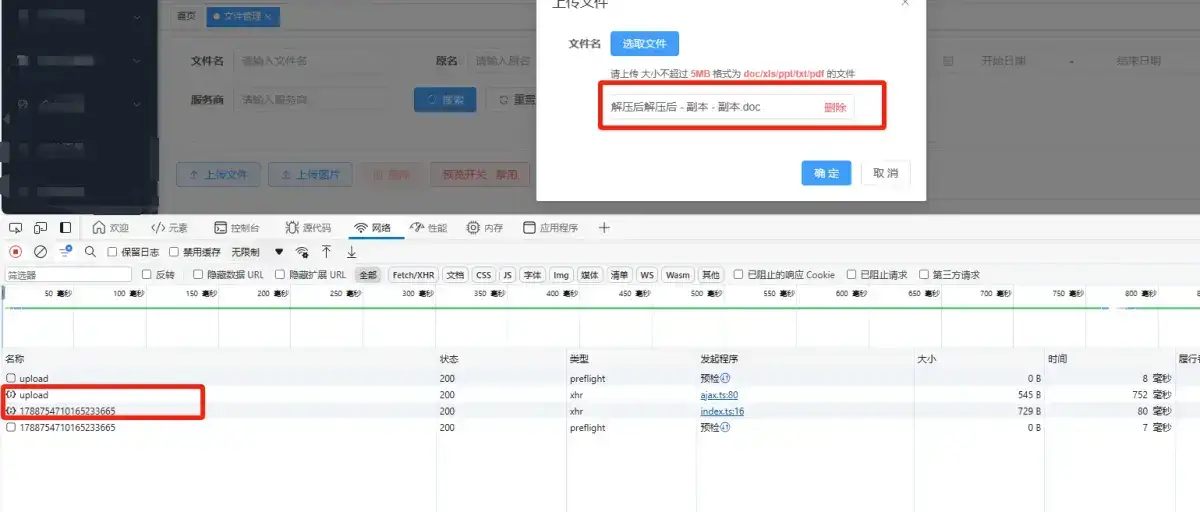This screenshot has height=512, width=1200.
Task: Check 已阻止的响应 Cookie option
Action: click(x=738, y=274)
